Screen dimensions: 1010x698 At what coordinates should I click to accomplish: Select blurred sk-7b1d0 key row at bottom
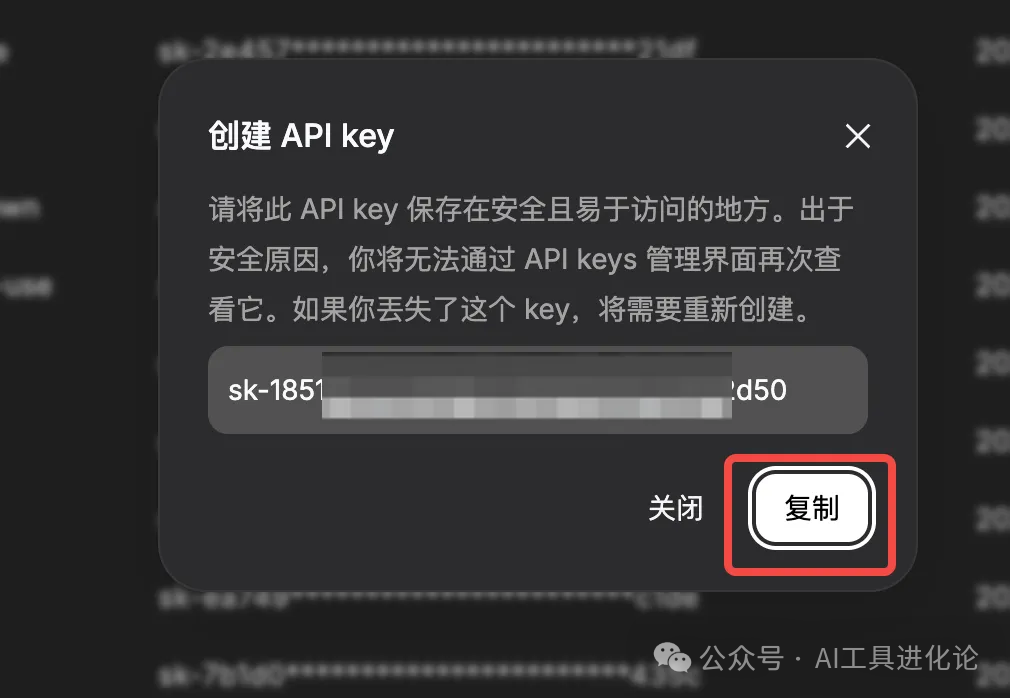(428, 674)
